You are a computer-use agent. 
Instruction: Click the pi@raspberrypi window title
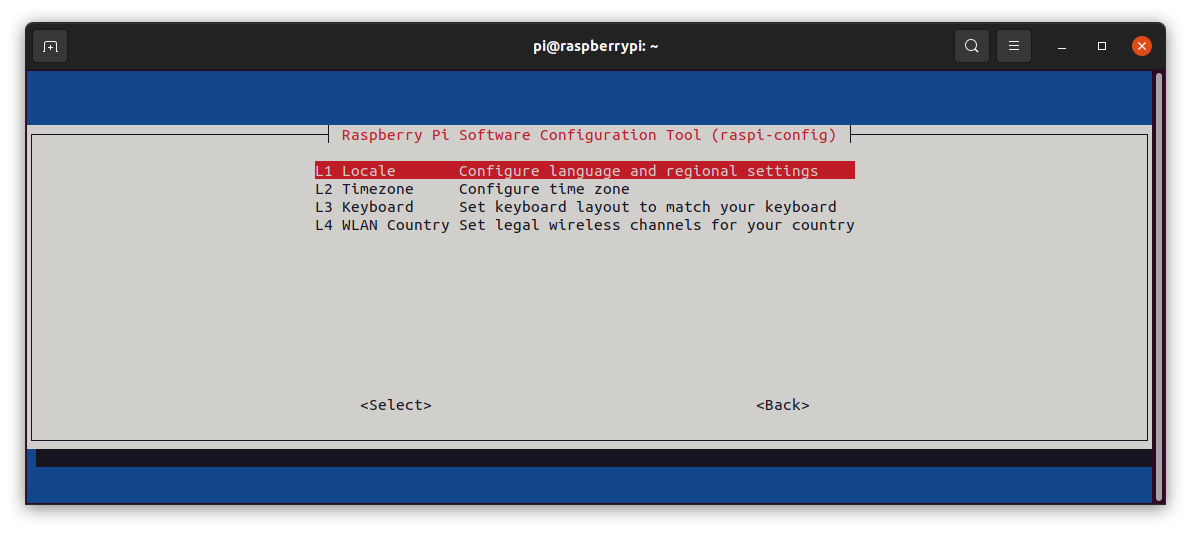[596, 46]
